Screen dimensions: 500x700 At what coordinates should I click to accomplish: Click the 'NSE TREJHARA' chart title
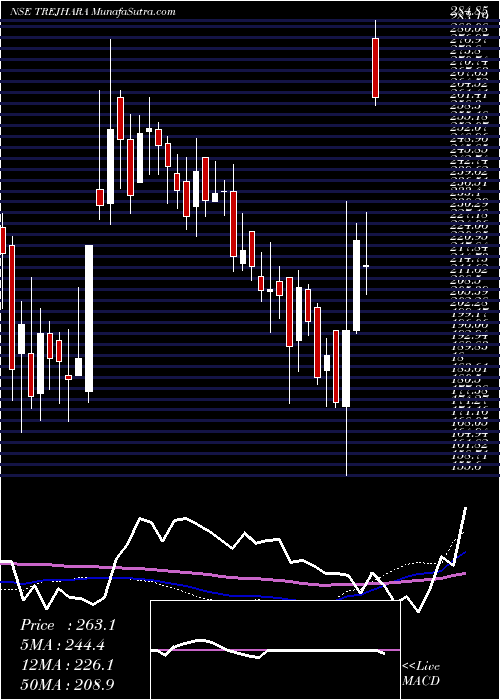coord(49,12)
